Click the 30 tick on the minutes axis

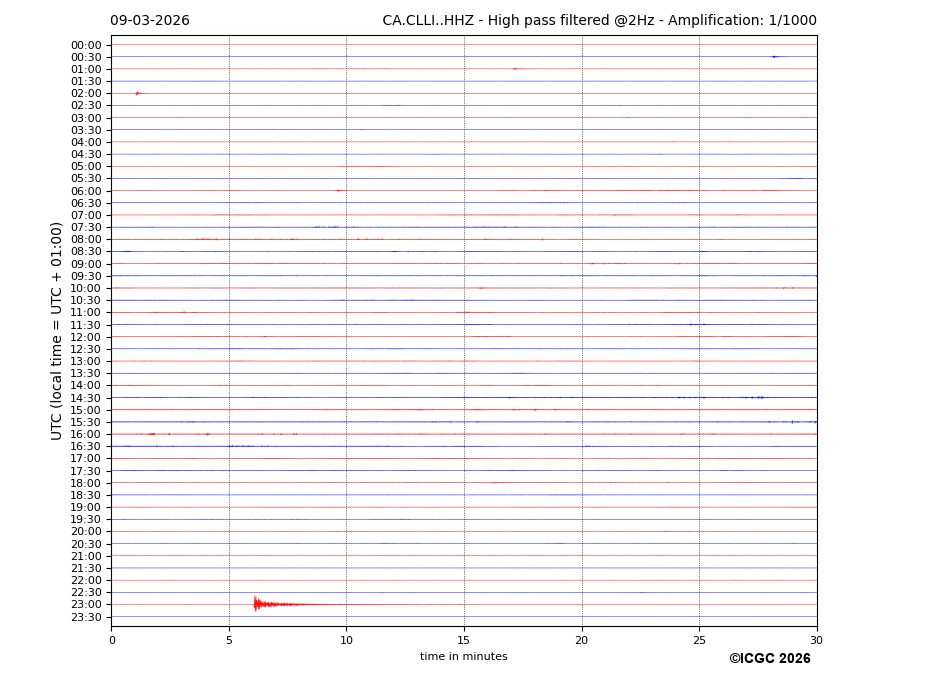point(816,640)
